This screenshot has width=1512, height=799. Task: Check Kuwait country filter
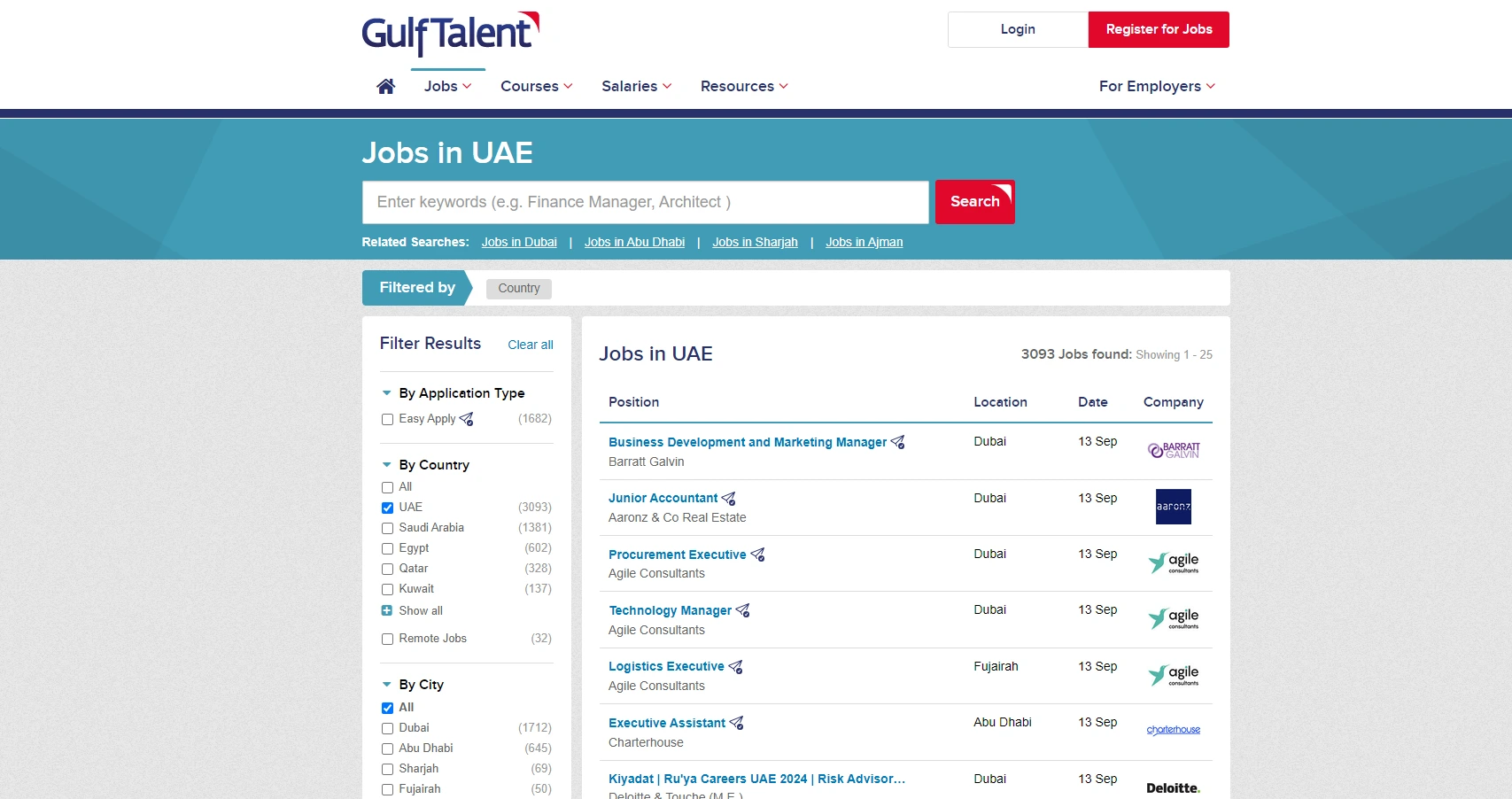(x=387, y=589)
